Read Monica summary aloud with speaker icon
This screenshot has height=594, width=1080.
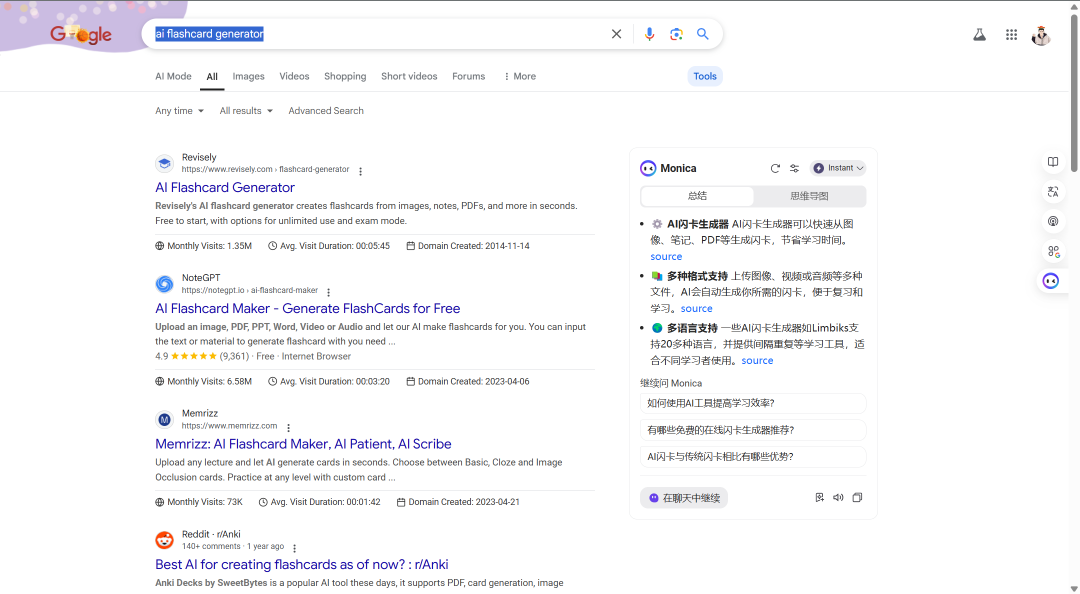click(x=838, y=498)
